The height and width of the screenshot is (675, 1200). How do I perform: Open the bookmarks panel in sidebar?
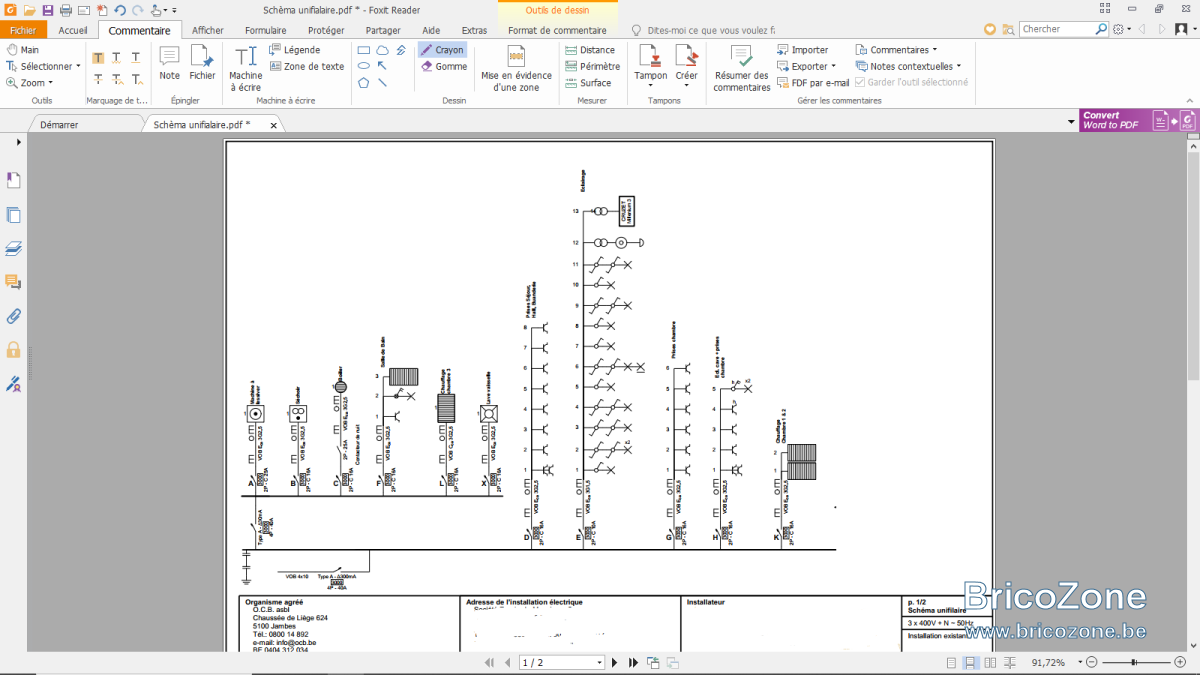[14, 180]
